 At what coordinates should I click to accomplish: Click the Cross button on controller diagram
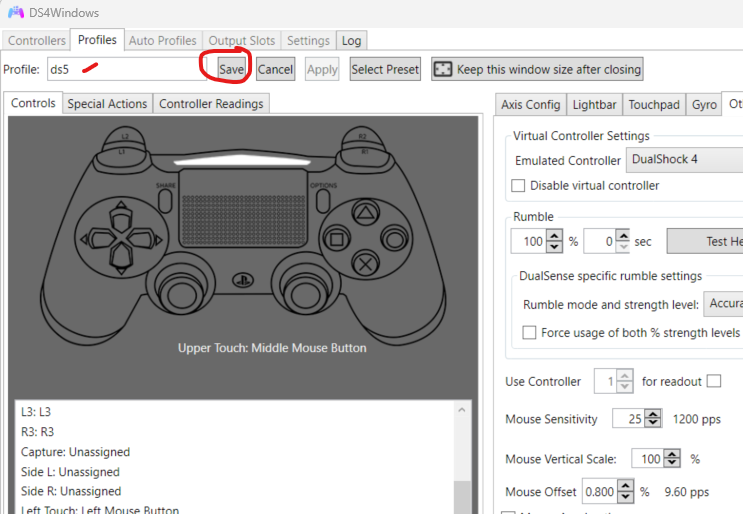click(x=365, y=264)
